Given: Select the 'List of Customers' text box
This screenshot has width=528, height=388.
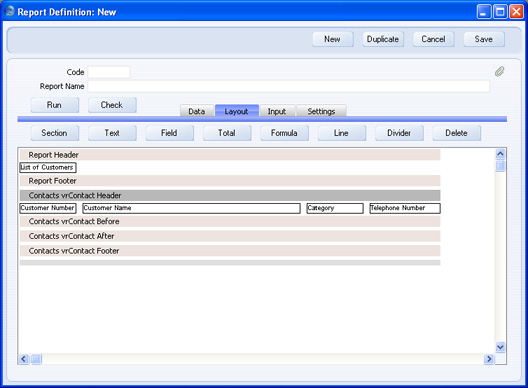Looking at the screenshot, I should pos(48,167).
